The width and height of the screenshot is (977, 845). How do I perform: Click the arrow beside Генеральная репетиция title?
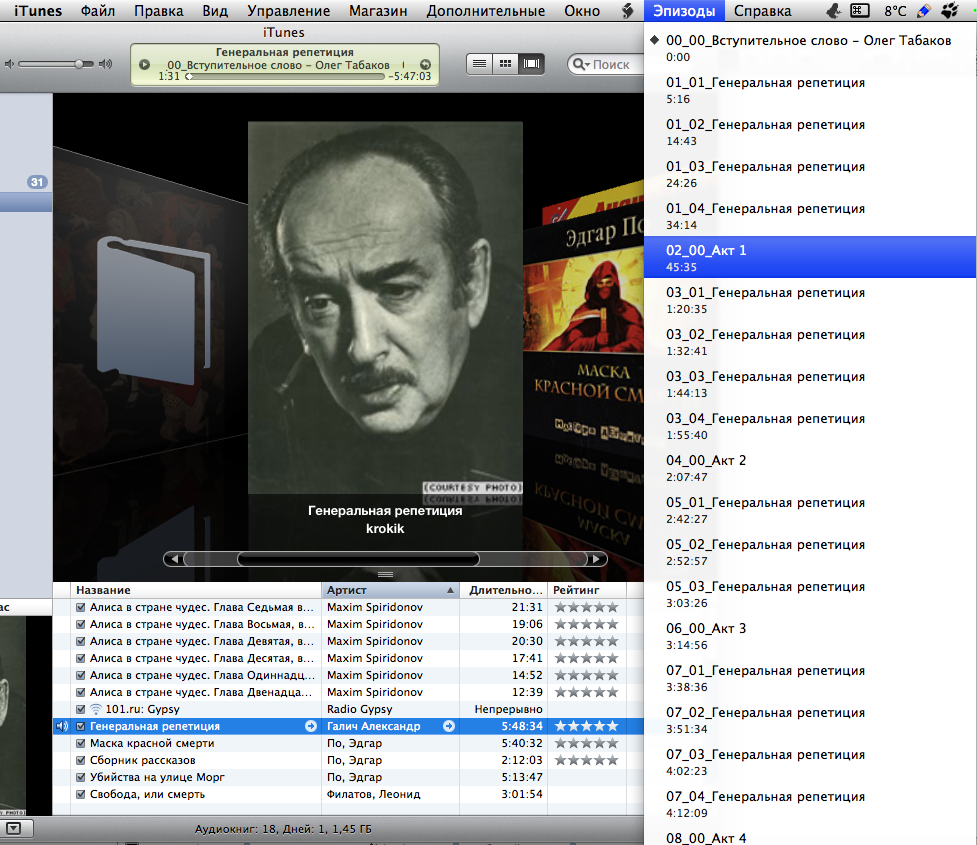[x=311, y=726]
